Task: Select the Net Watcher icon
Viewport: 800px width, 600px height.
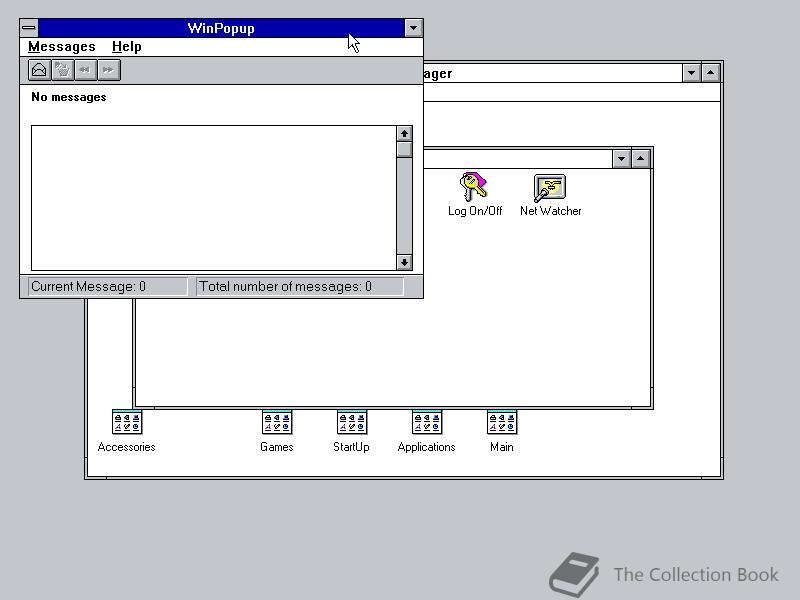Action: tap(551, 194)
